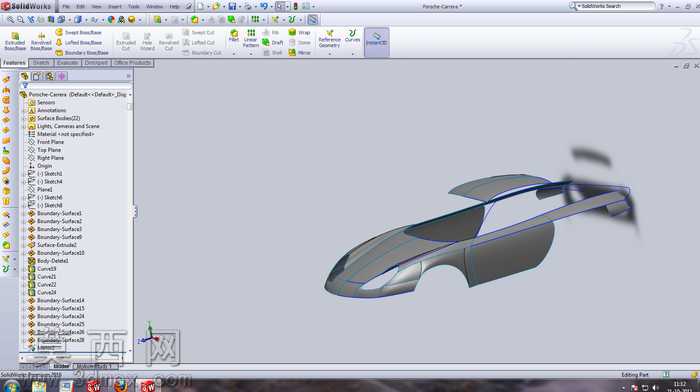Open the Insert menu
Viewport: 700px width, 392px height.
(114, 6)
